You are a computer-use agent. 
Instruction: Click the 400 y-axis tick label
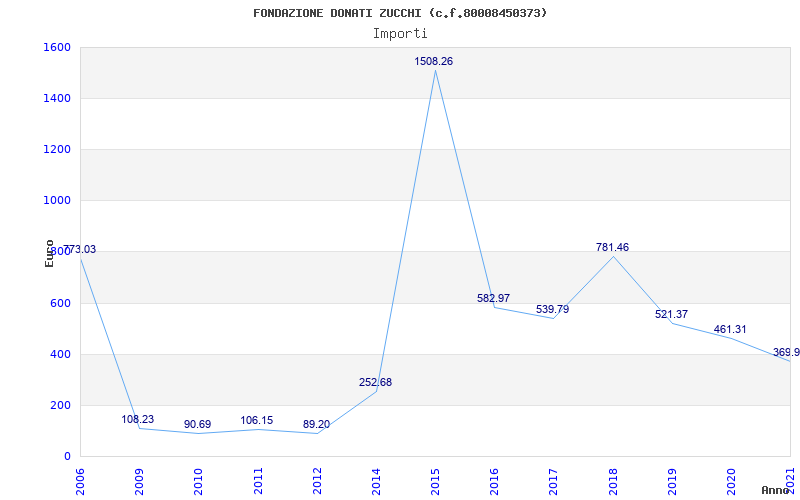click(x=59, y=354)
